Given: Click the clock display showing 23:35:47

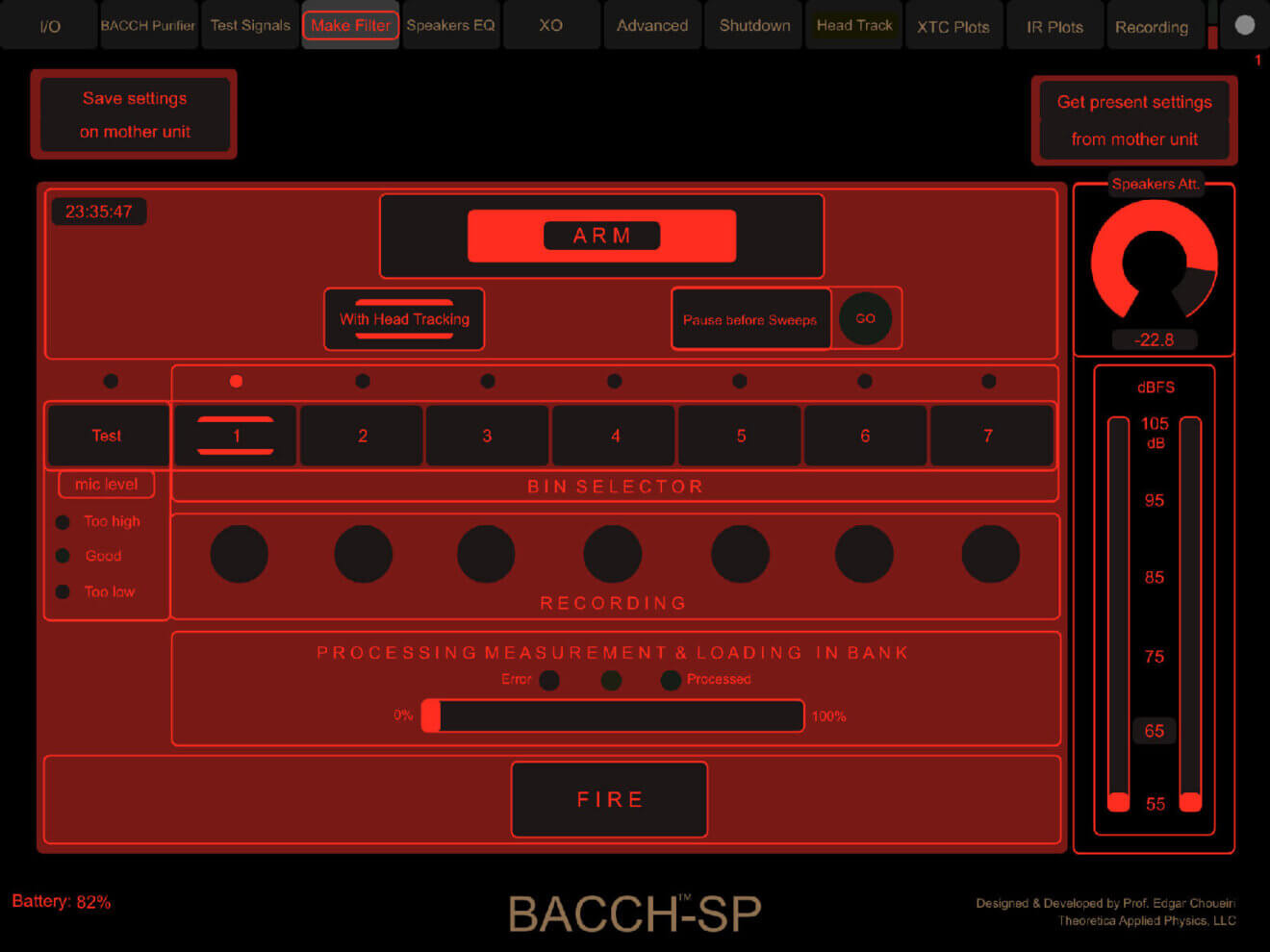Looking at the screenshot, I should point(98,212).
